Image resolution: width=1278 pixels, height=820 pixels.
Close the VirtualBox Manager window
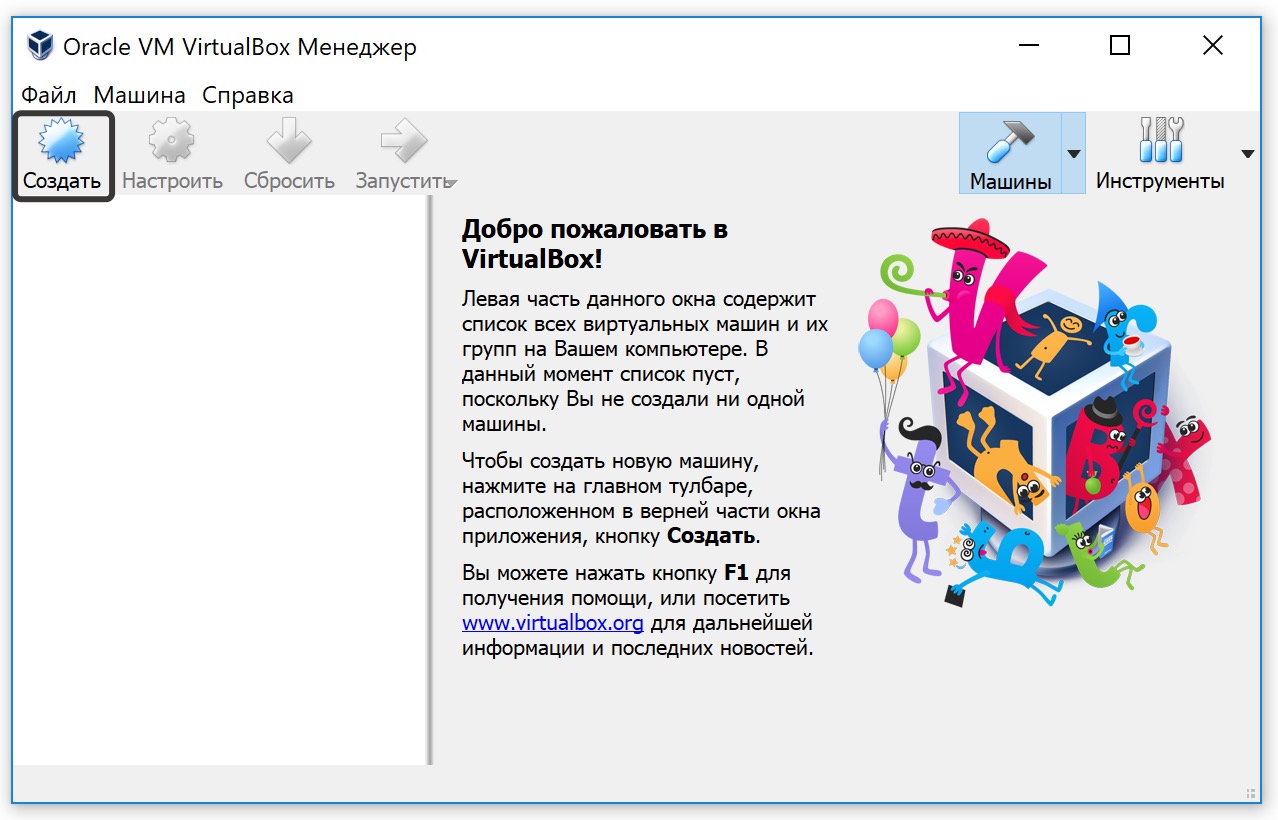[1212, 45]
